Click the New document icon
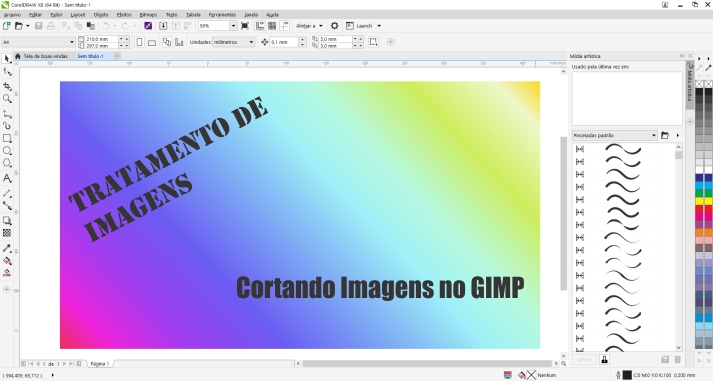The height and width of the screenshot is (381, 713). [7, 26]
